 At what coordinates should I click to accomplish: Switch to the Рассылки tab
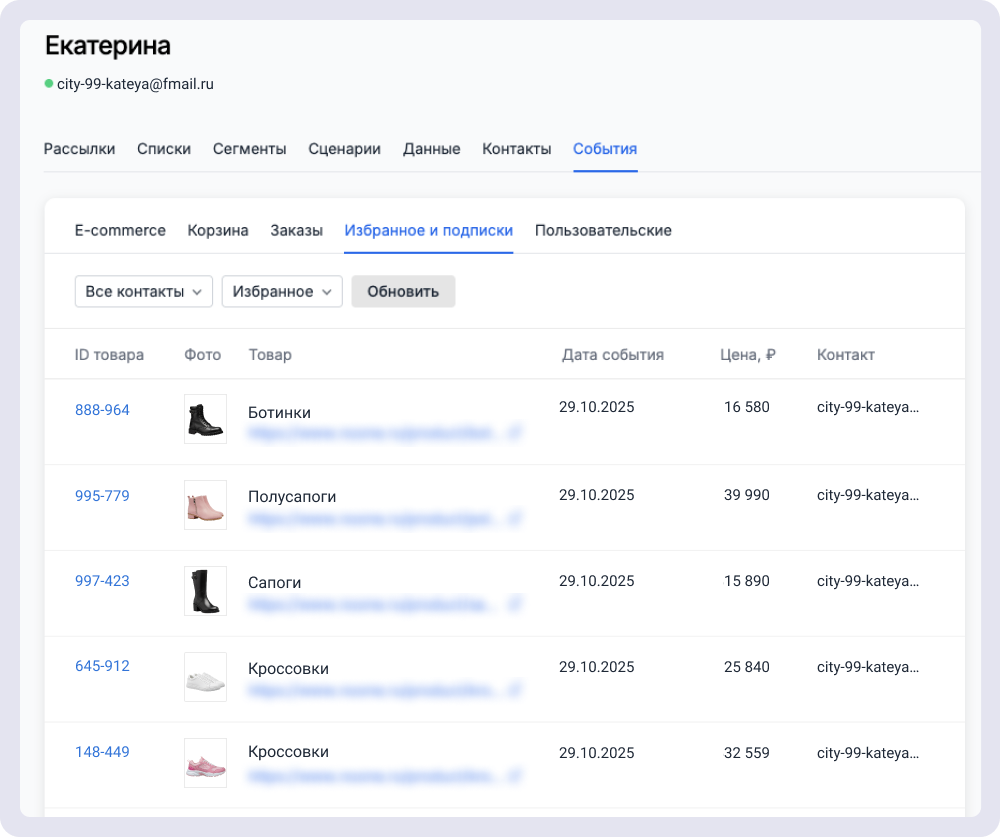click(79, 149)
